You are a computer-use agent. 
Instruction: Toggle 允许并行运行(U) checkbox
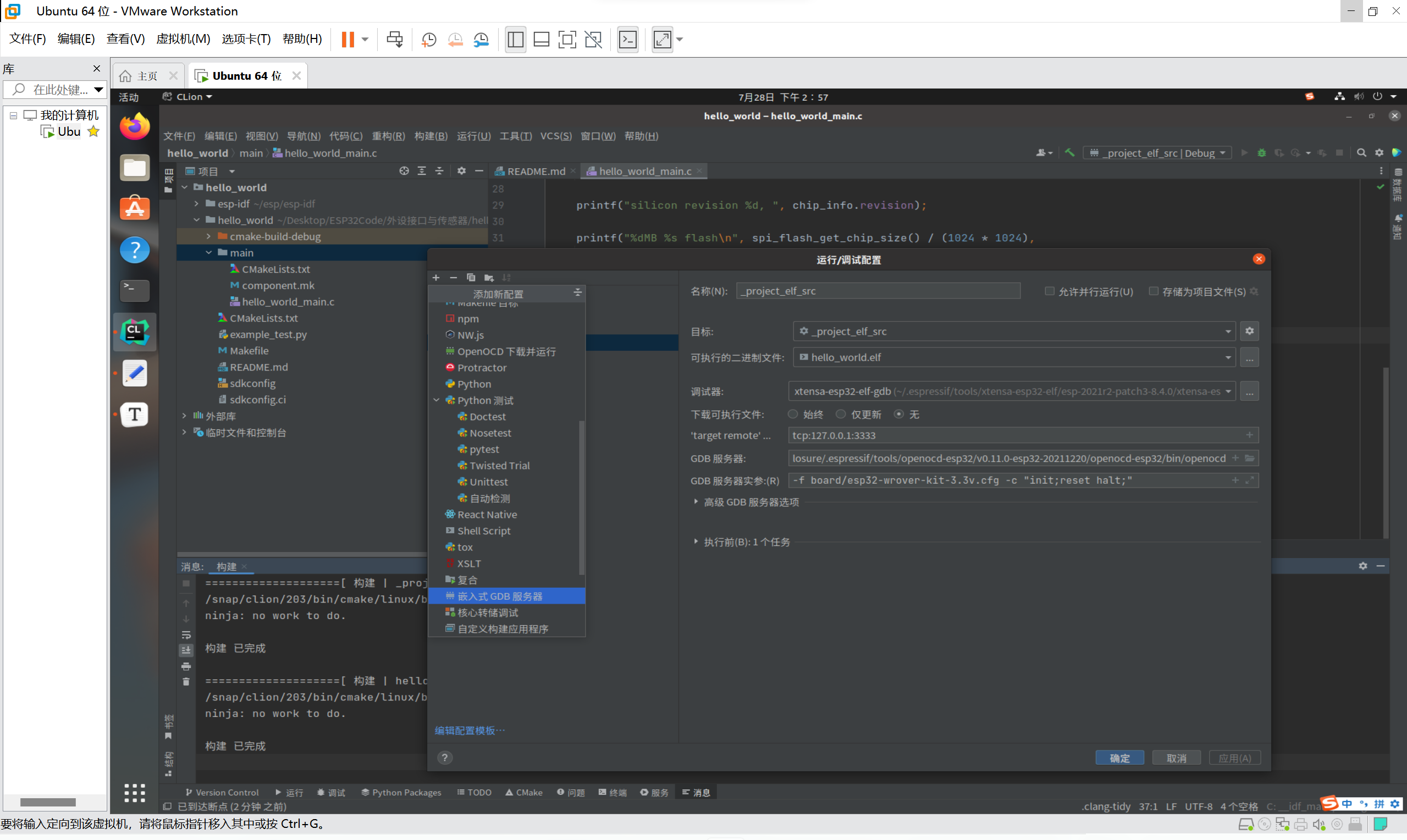tap(1048, 291)
